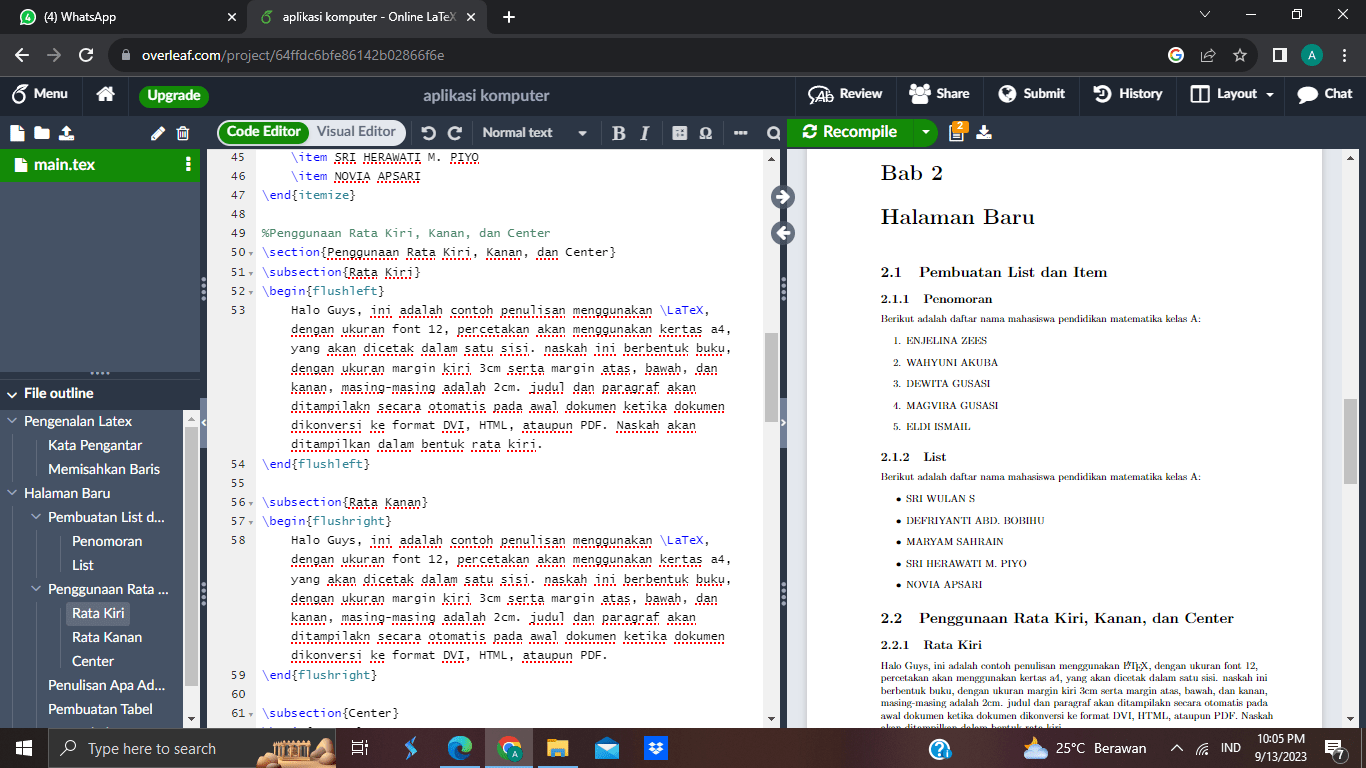
Task: Create a new file in the project
Action: click(17, 133)
